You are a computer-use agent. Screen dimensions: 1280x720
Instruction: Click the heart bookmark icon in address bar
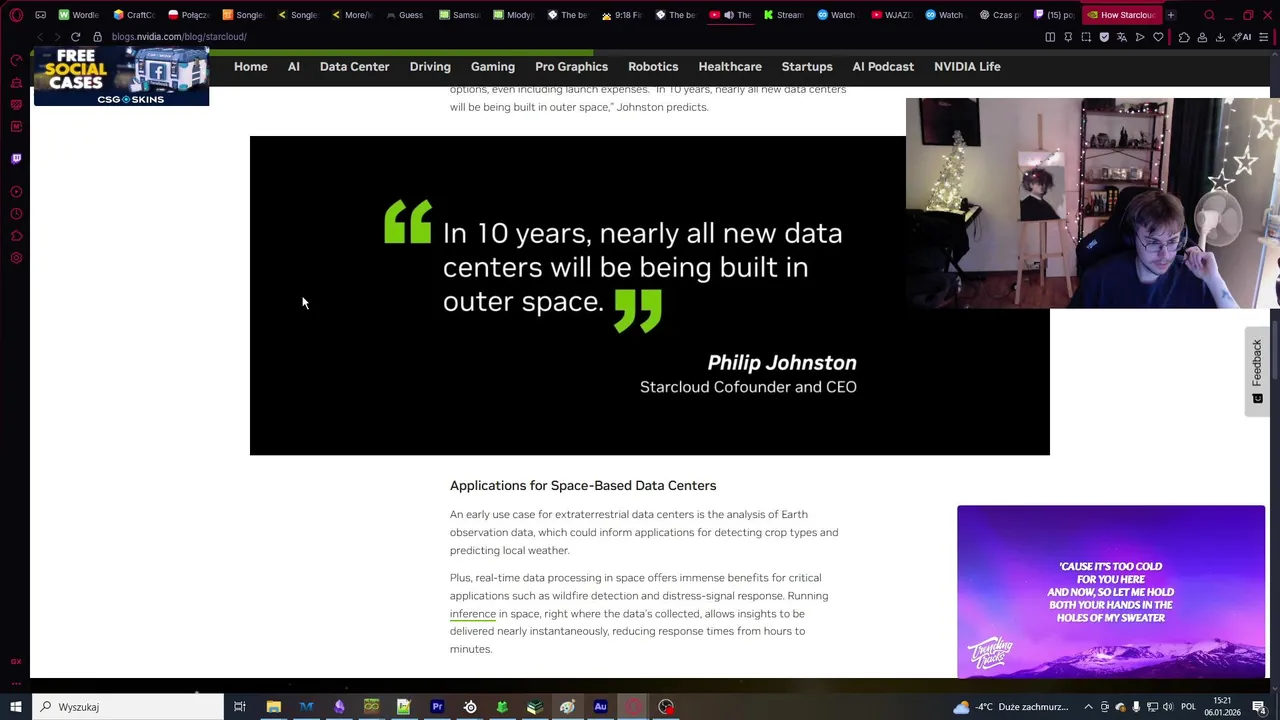[x=1158, y=37]
